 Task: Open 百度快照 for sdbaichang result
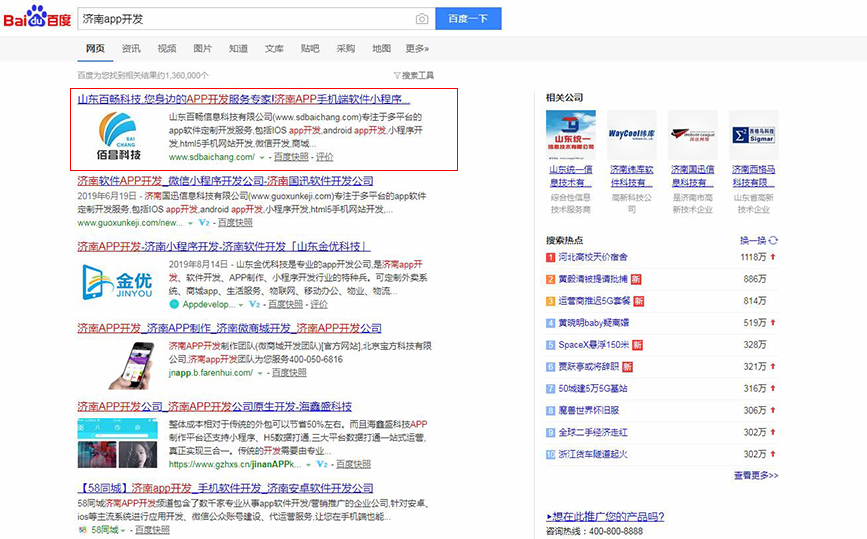[x=291, y=157]
